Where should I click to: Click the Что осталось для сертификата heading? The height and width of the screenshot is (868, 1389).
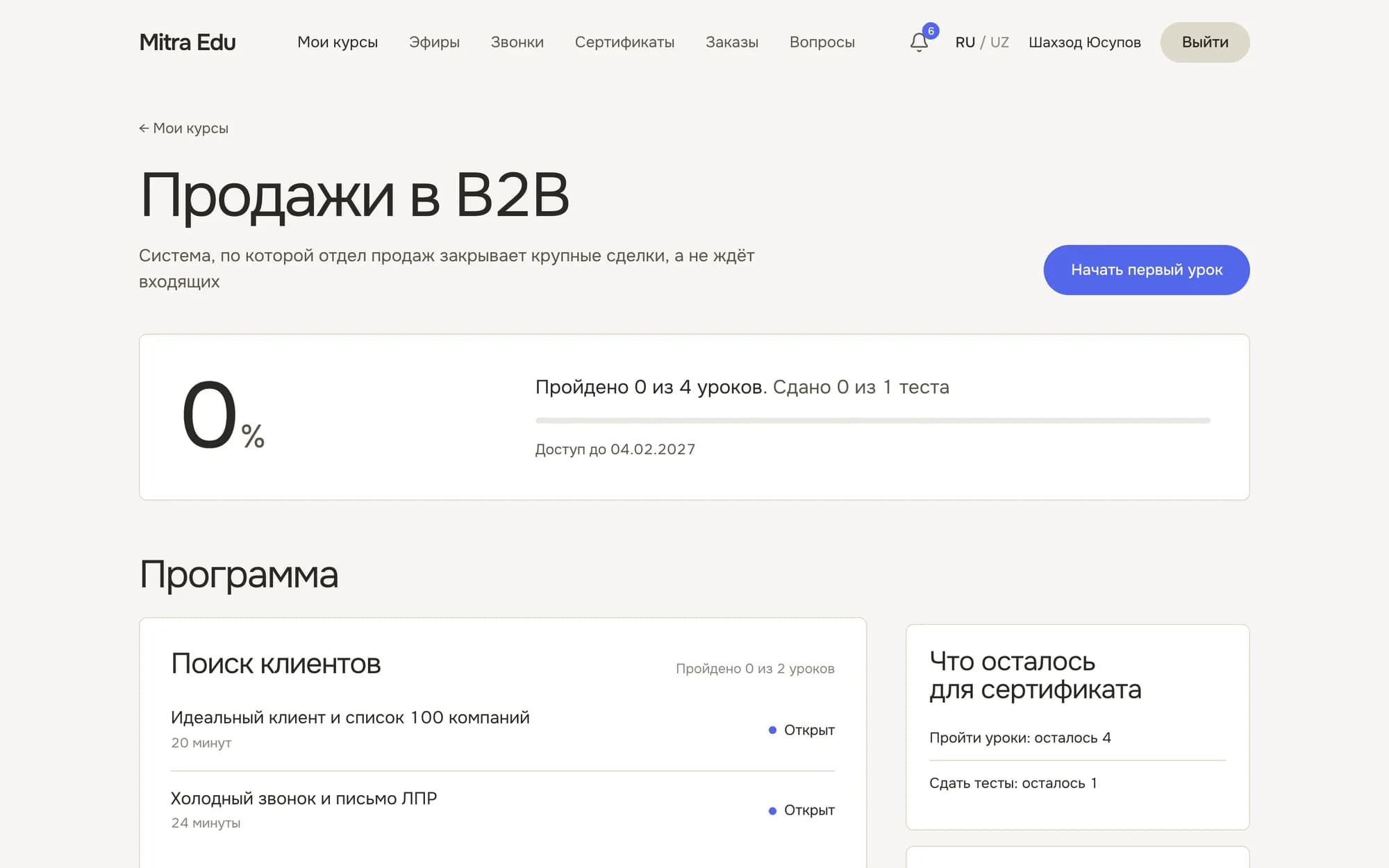point(1035,675)
